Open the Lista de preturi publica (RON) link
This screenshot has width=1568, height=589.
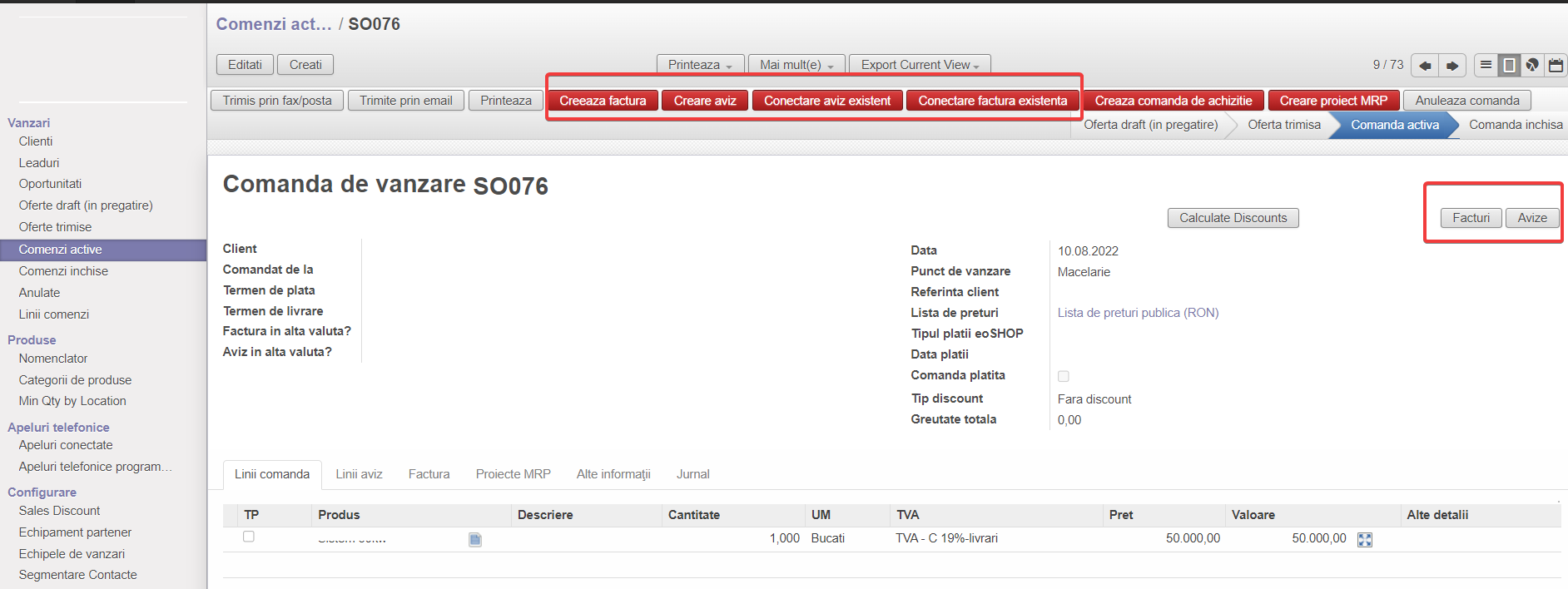(x=1138, y=313)
